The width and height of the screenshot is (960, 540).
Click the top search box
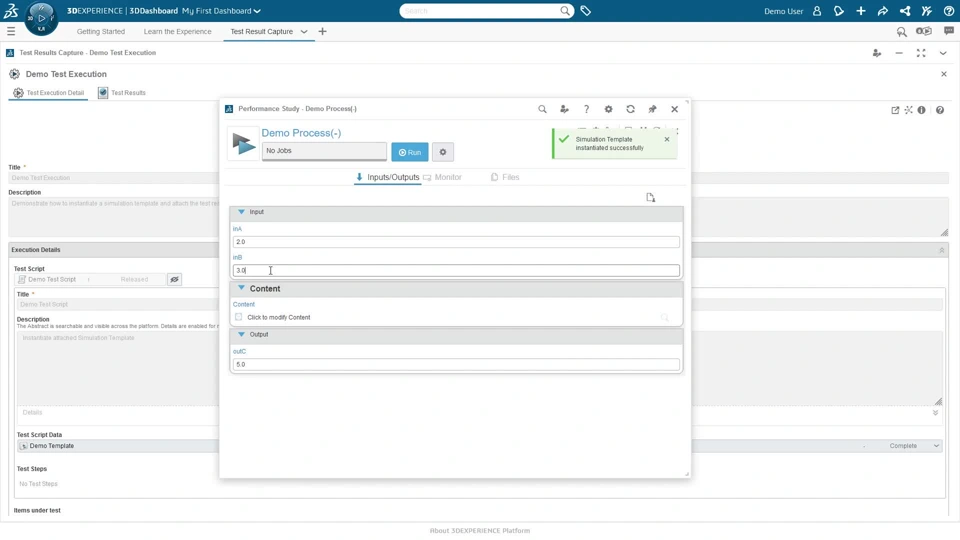pos(481,11)
